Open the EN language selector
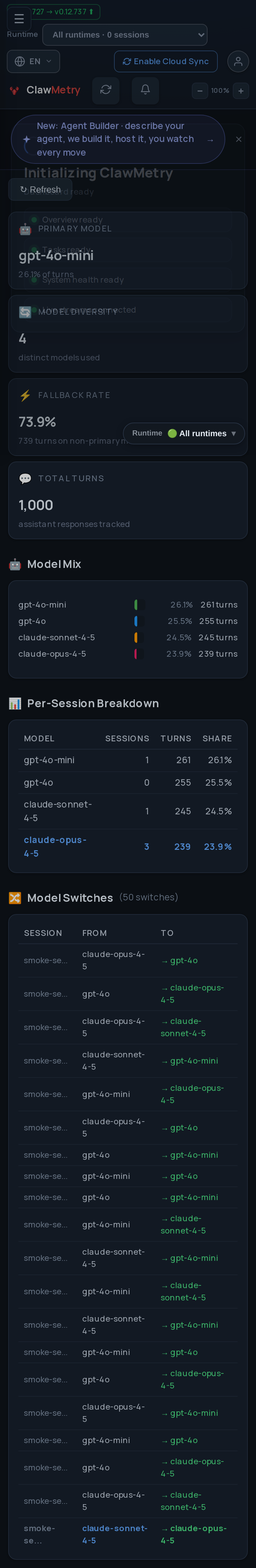This screenshot has width=256, height=1568. 33,61
